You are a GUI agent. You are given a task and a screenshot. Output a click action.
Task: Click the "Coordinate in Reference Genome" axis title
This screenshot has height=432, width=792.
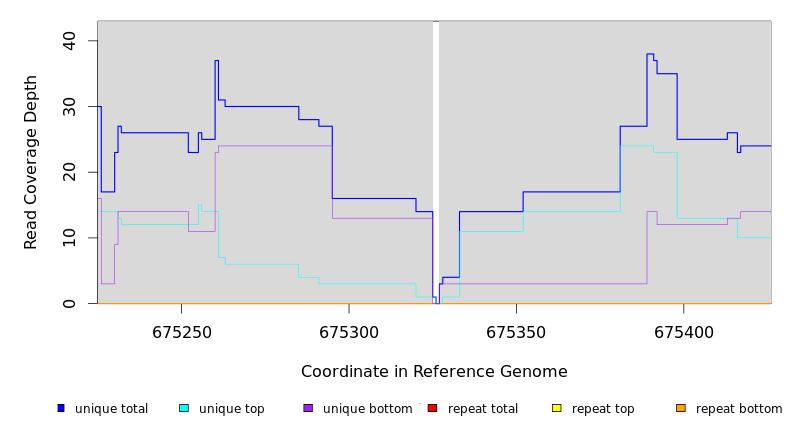tap(434, 372)
